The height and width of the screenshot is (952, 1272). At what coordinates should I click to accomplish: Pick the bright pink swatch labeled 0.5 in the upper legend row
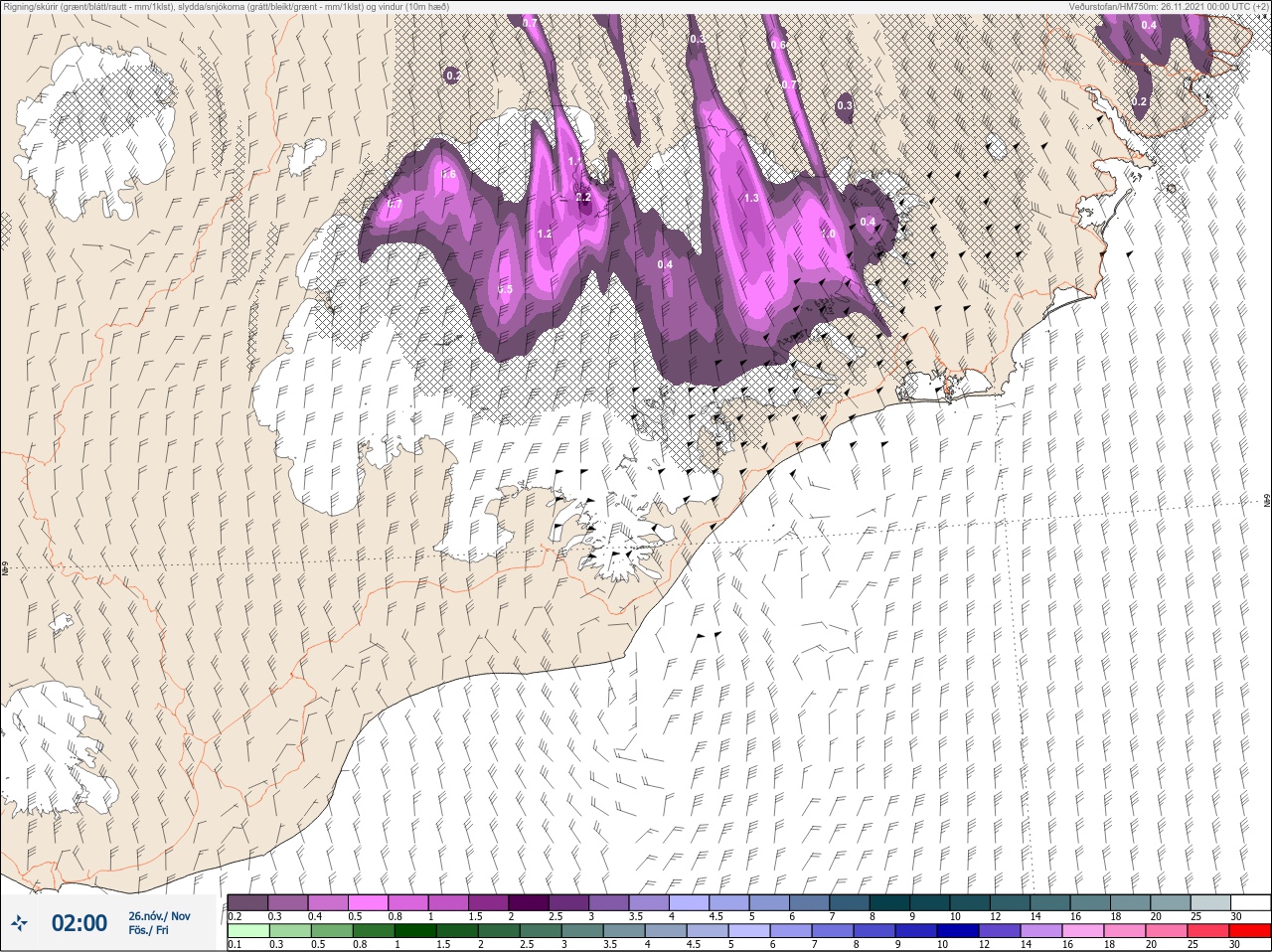pyautogui.click(x=369, y=902)
